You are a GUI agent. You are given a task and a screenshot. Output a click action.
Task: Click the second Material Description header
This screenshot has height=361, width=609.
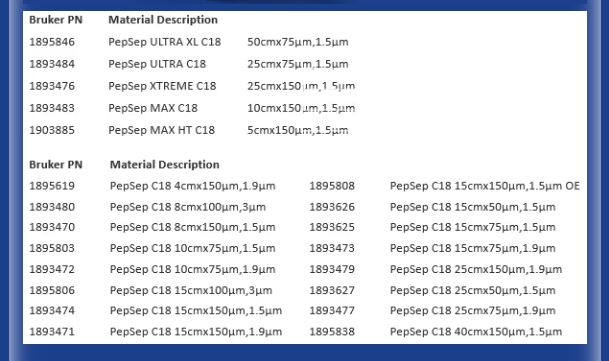(165, 165)
